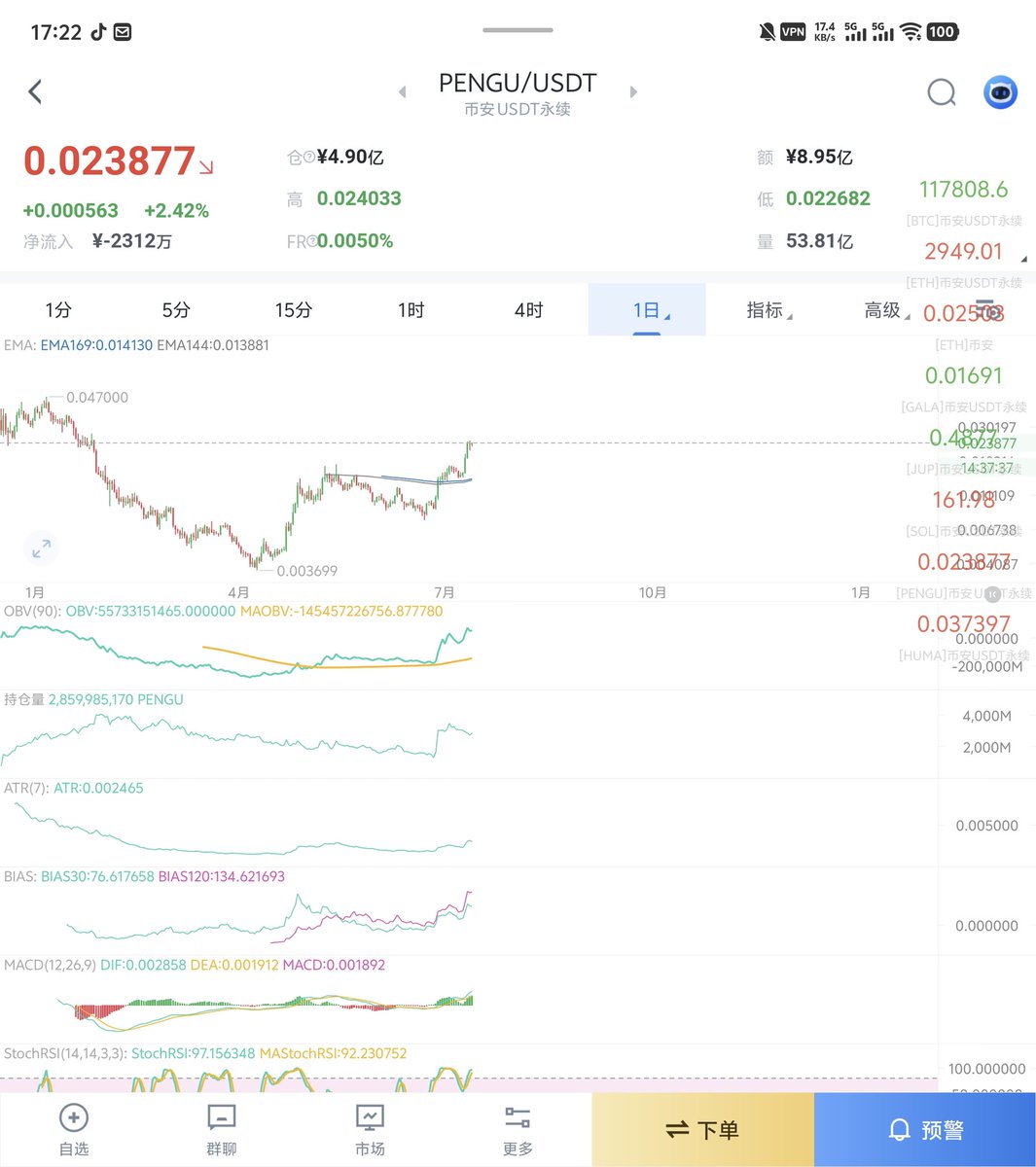Open SOL ticker showing 161.98
Screen dimensions: 1036x1167
pos(963,500)
